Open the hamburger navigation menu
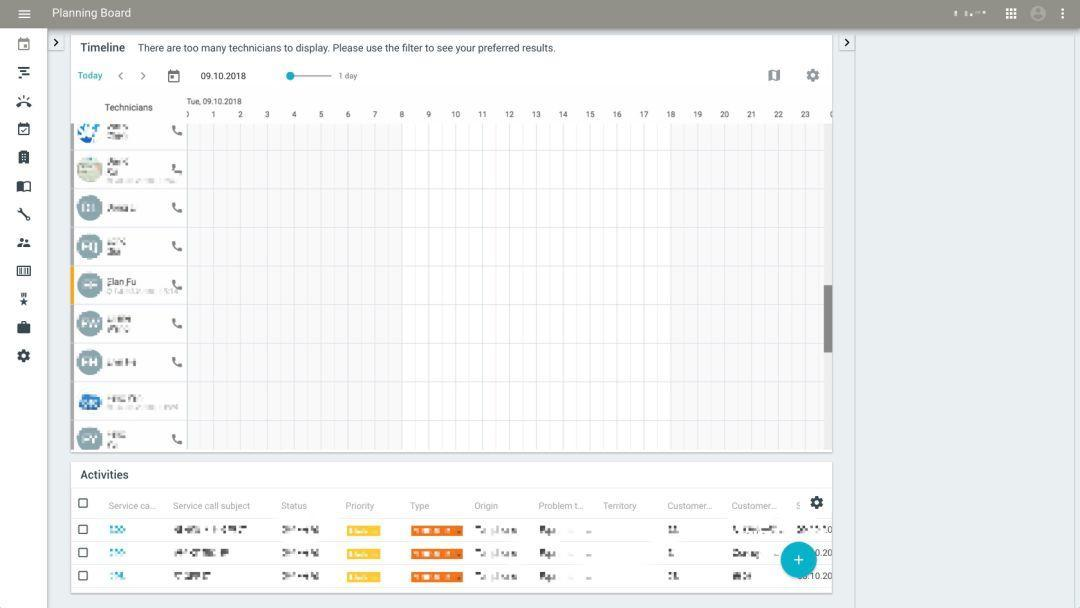 click(x=24, y=14)
